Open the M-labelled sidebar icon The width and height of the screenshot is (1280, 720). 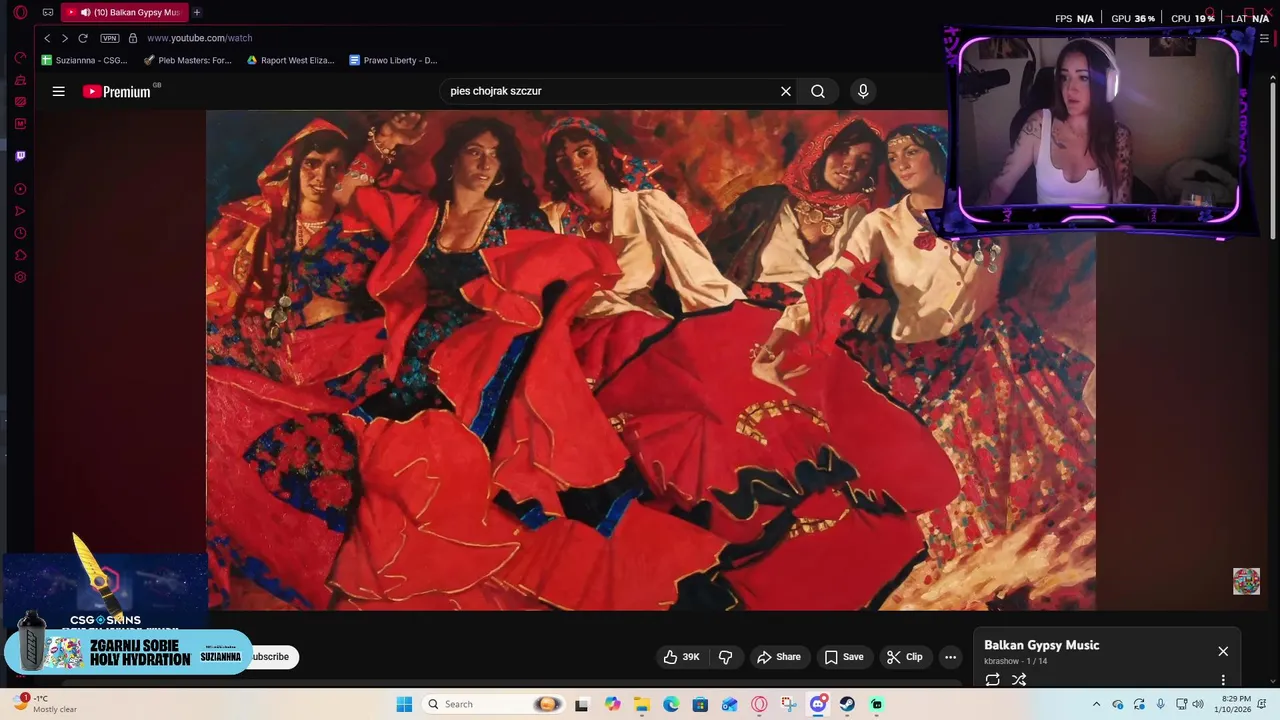(20, 124)
